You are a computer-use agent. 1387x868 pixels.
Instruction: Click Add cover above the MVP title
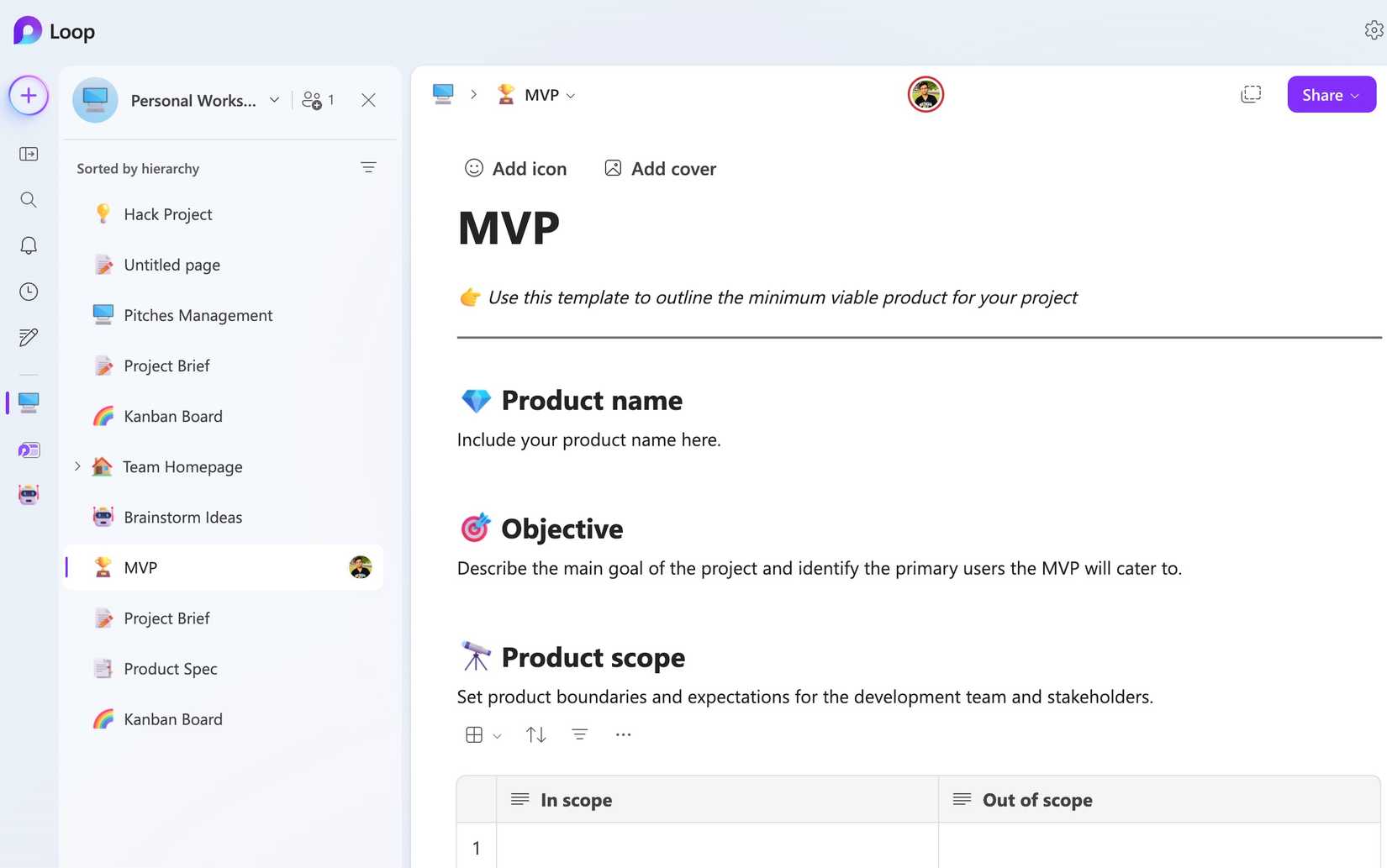660,168
